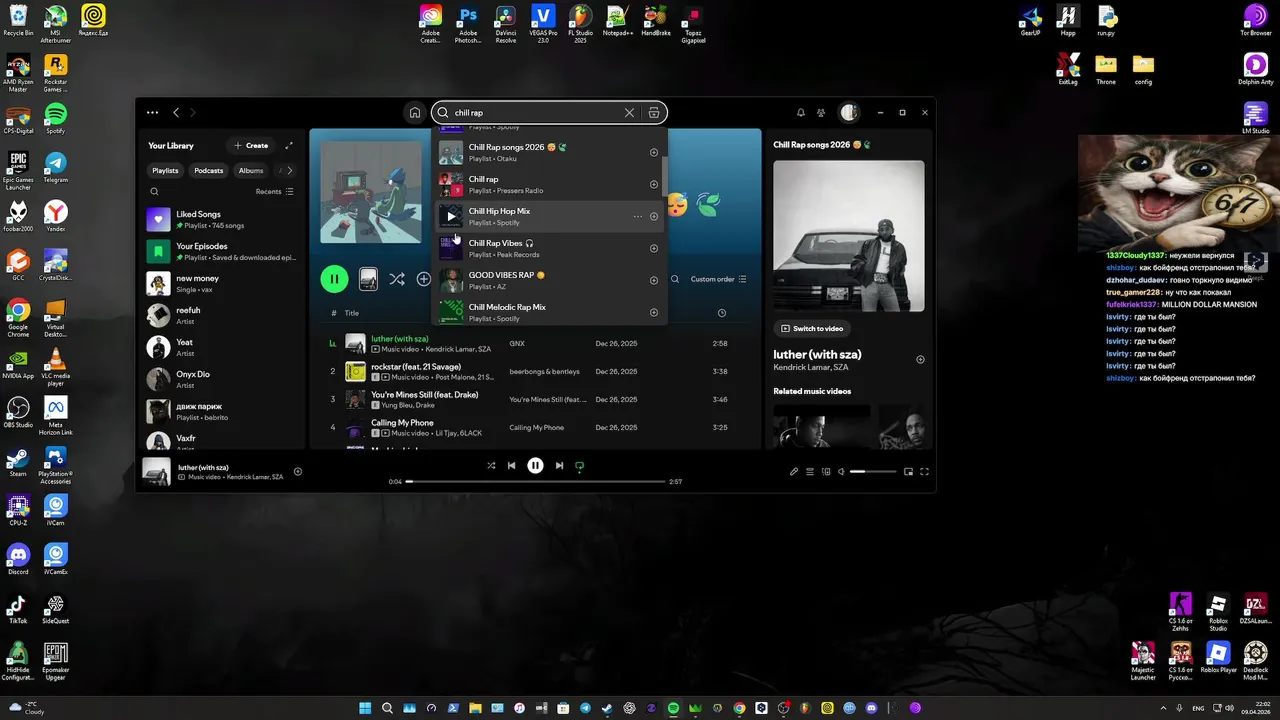Open Liked Songs in Your Library
The image size is (1280, 720).
(x=224, y=219)
